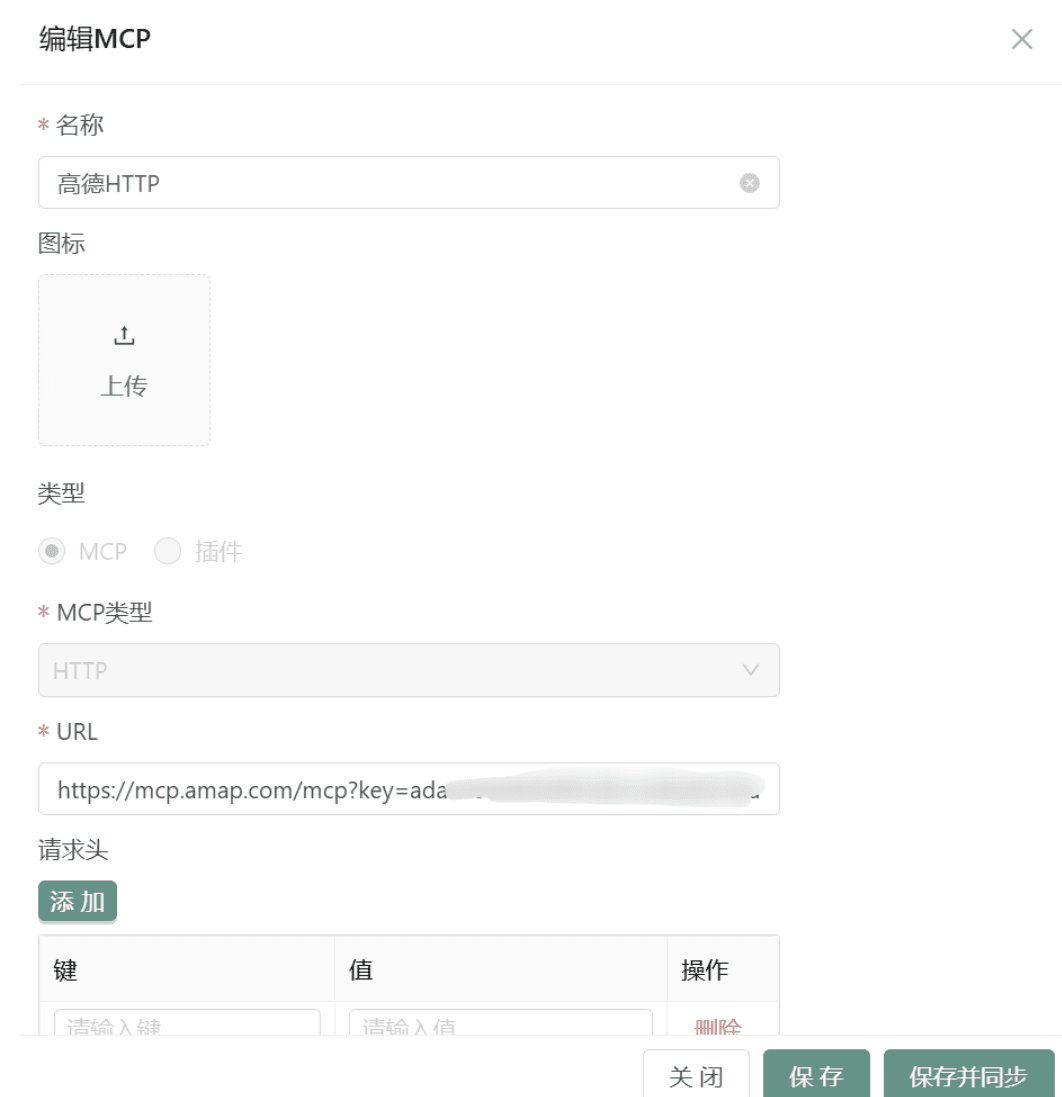Image resolution: width=1062 pixels, height=1097 pixels.
Task: Choose the 插件 radio option
Action: (168, 551)
